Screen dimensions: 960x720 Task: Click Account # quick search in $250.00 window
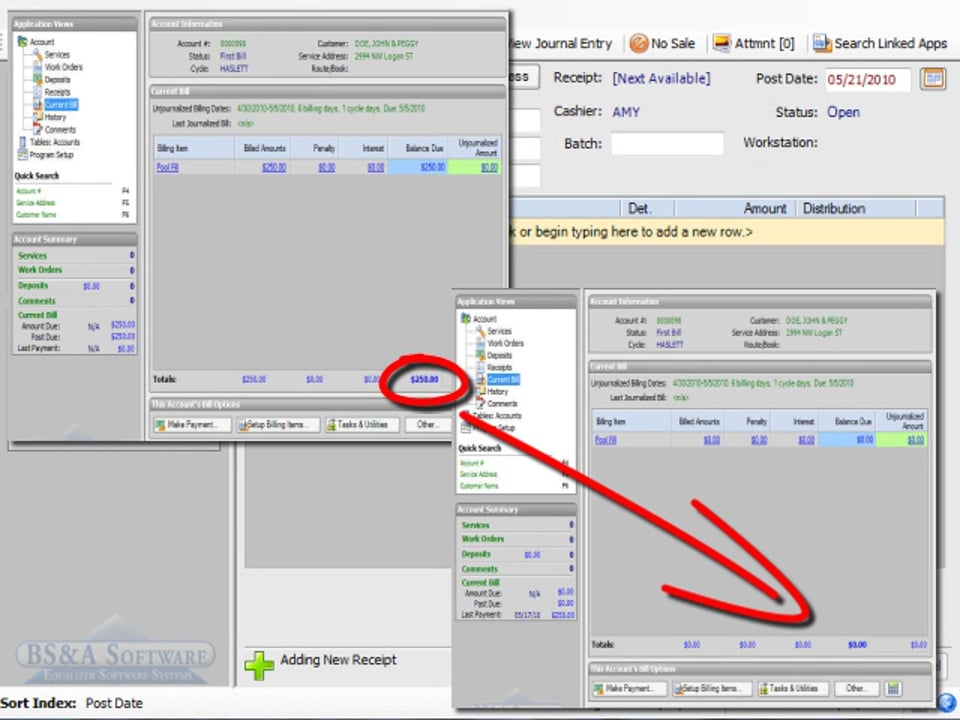pos(28,190)
